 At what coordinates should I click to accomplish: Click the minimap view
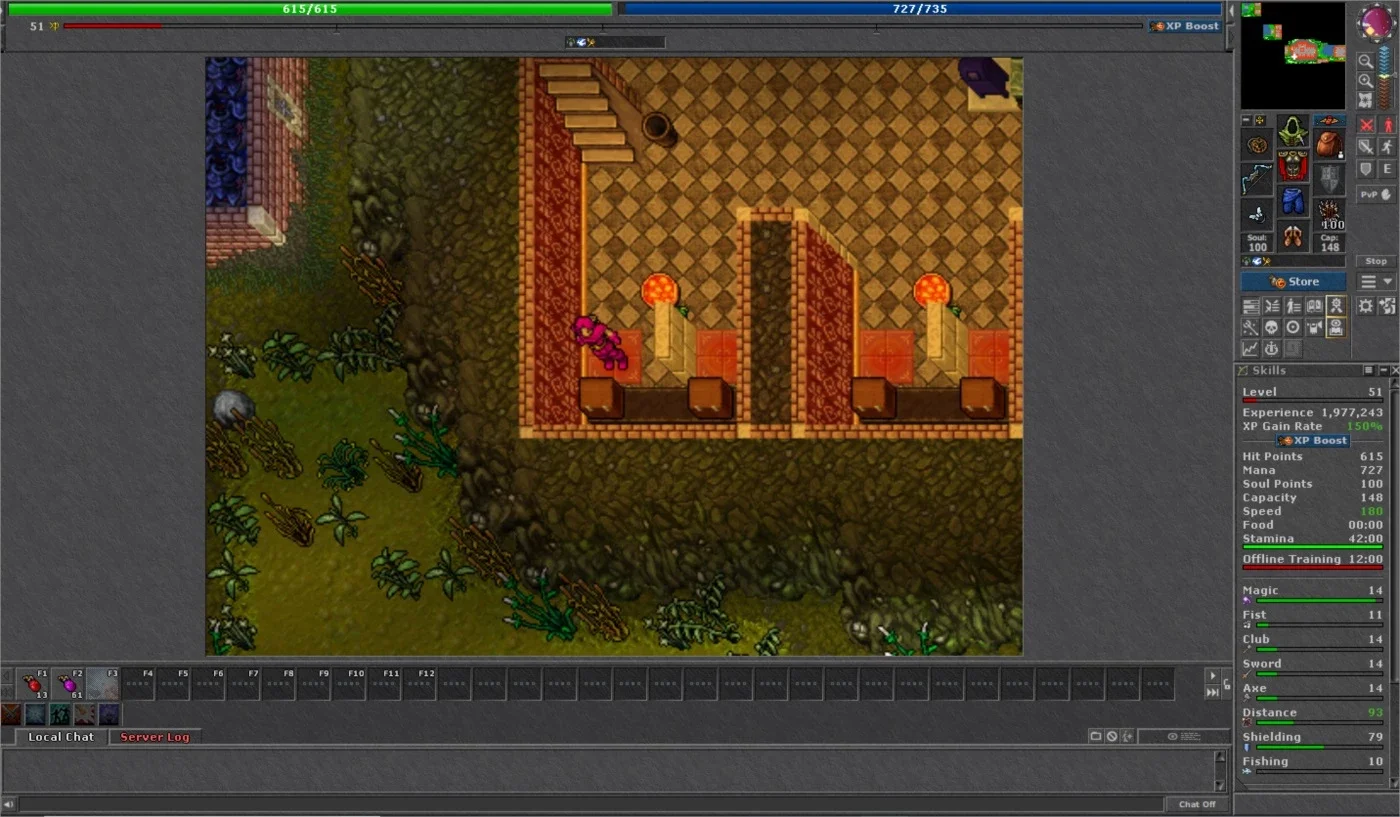pos(1293,55)
